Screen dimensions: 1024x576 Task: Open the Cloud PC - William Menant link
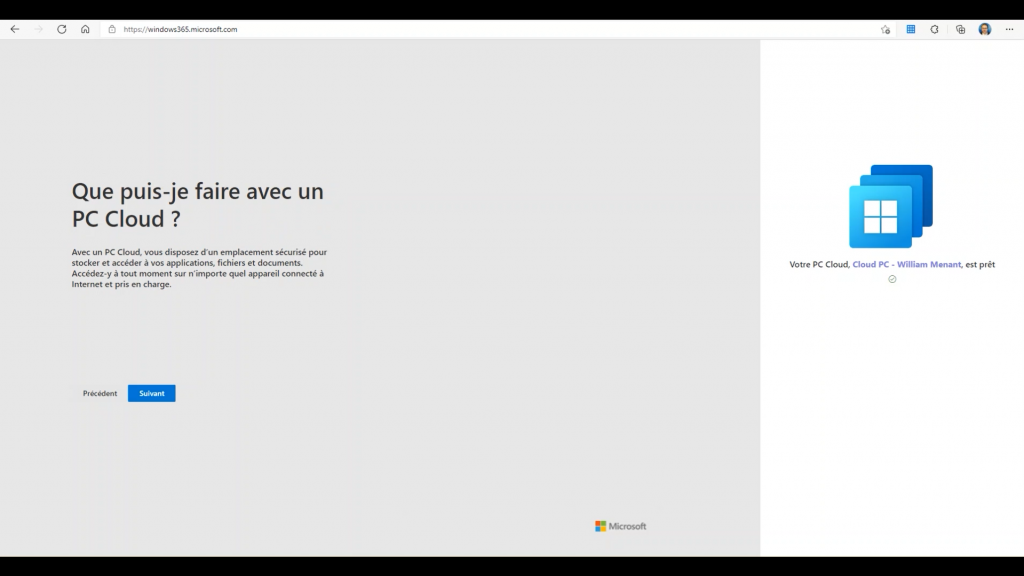906,264
